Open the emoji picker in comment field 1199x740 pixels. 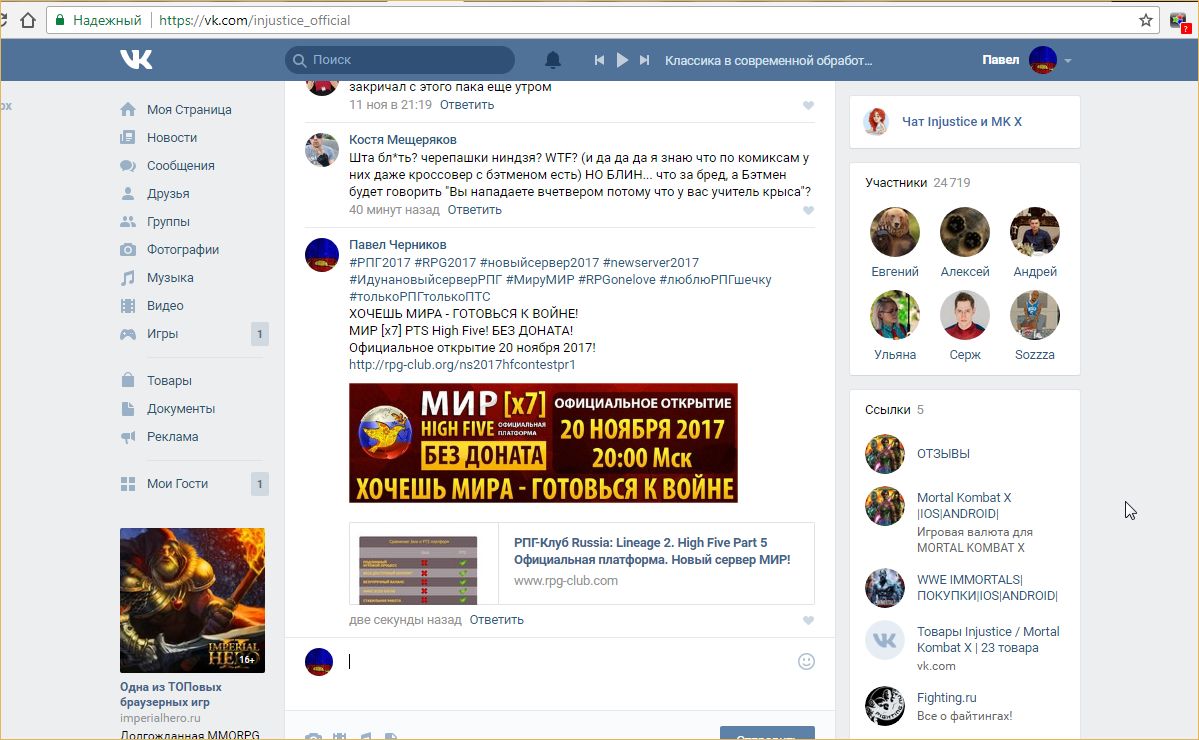806,661
